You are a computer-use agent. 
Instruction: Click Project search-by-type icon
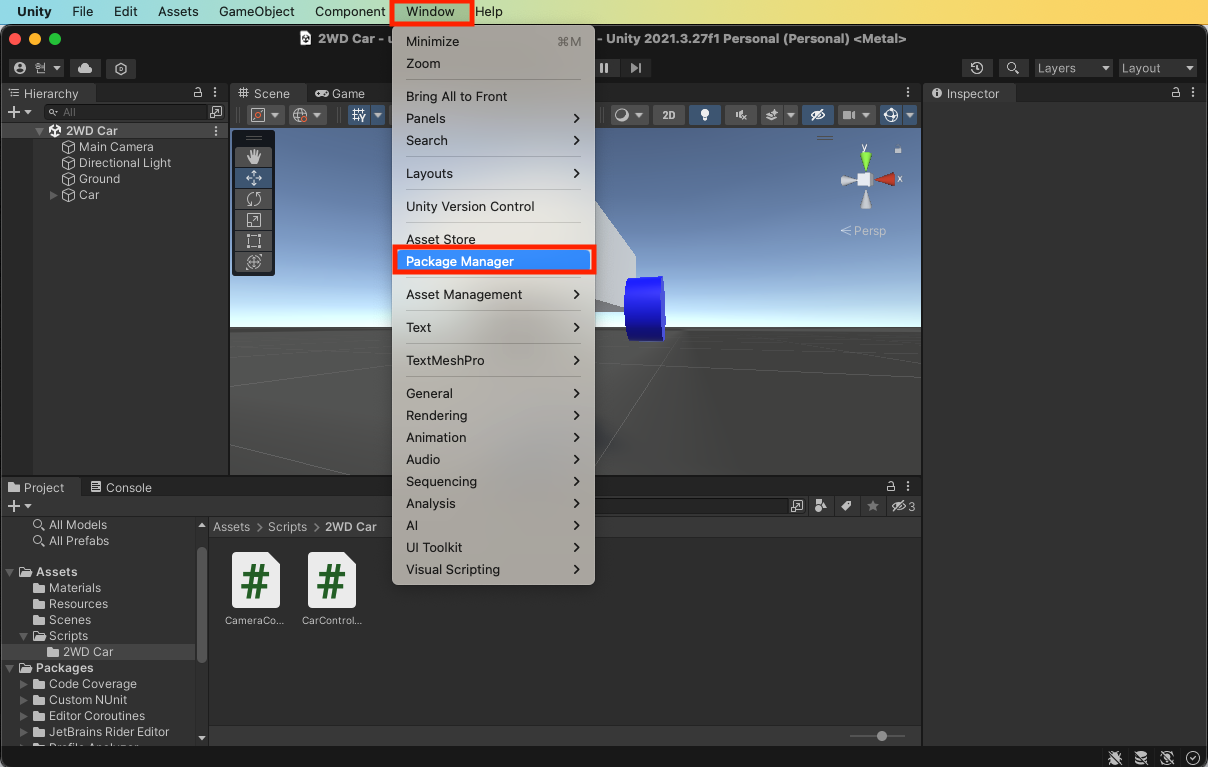[820, 506]
